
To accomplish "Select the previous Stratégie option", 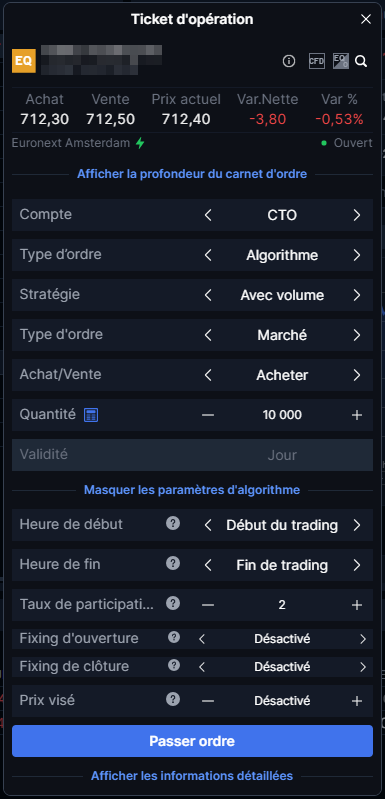I will tap(208, 295).
